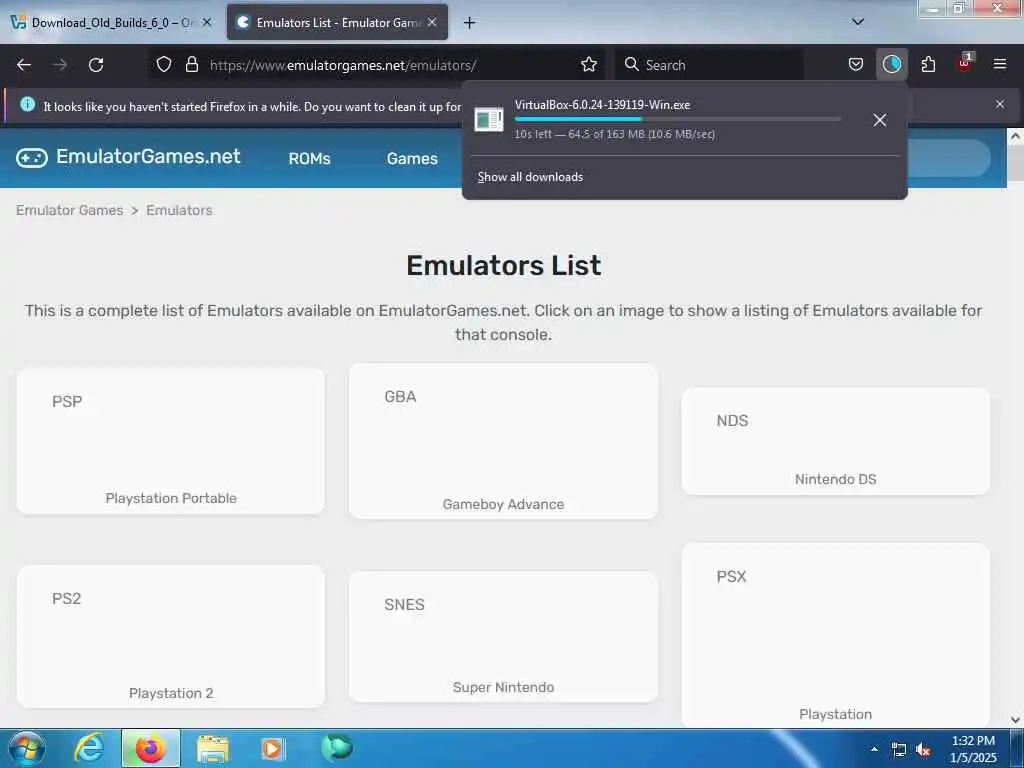Image resolution: width=1024 pixels, height=768 pixels.
Task: Open a new tab with plus button
Action: [469, 23]
